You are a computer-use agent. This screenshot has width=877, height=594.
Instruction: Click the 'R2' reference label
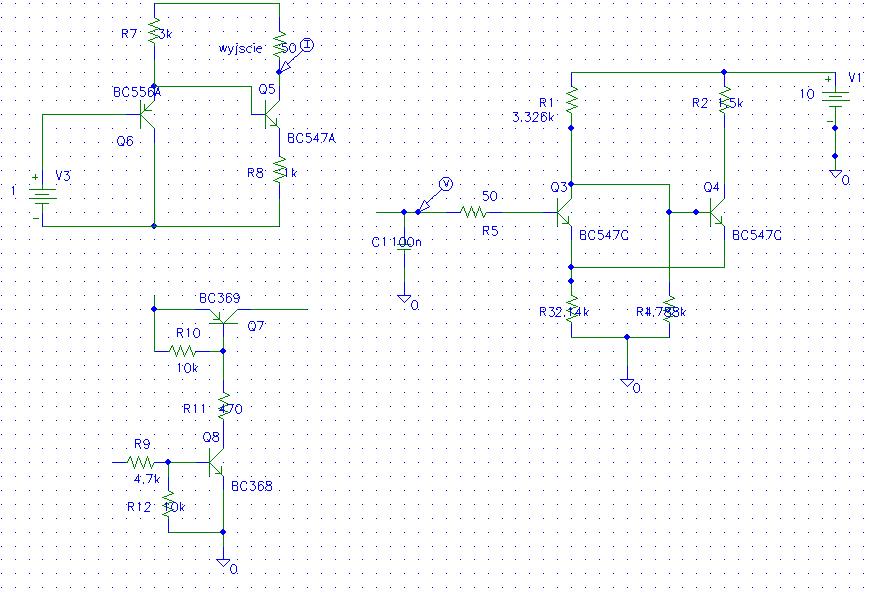[x=700, y=102]
